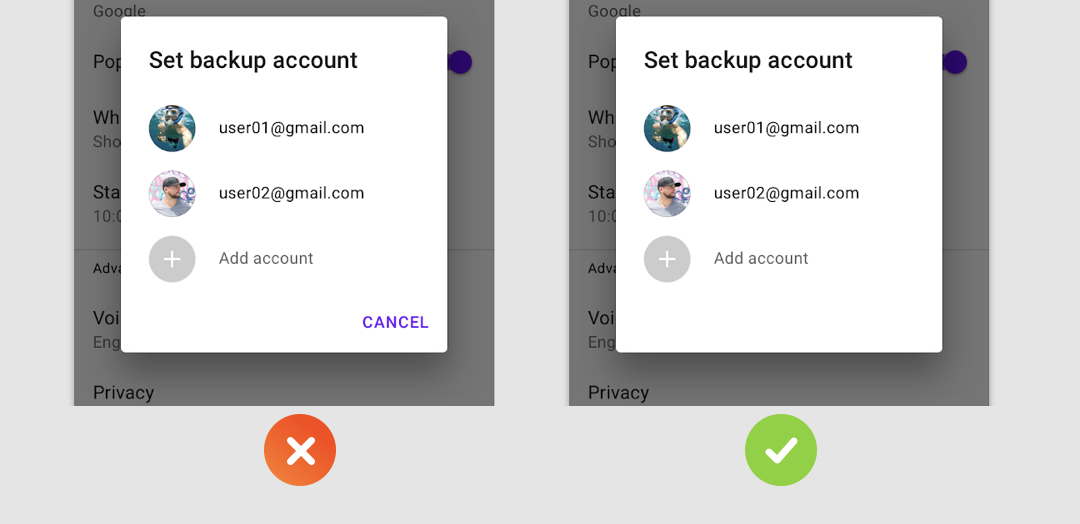The image size is (1080, 524).
Task: Click the capped man avatar in left dialog
Action: [x=172, y=193]
